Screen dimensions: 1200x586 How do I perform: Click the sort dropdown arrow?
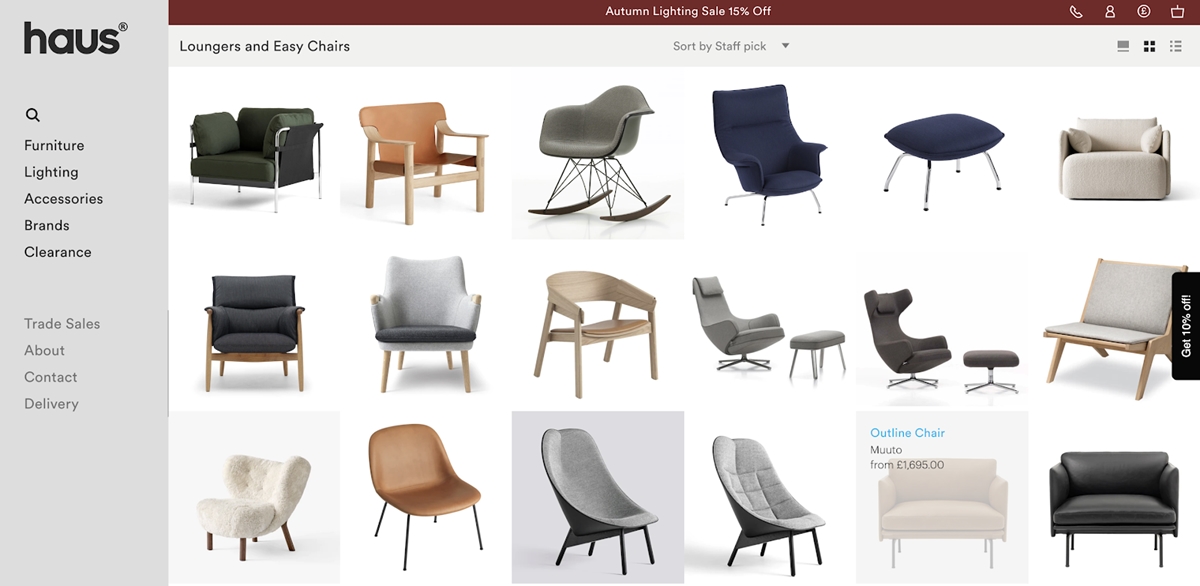pos(785,46)
